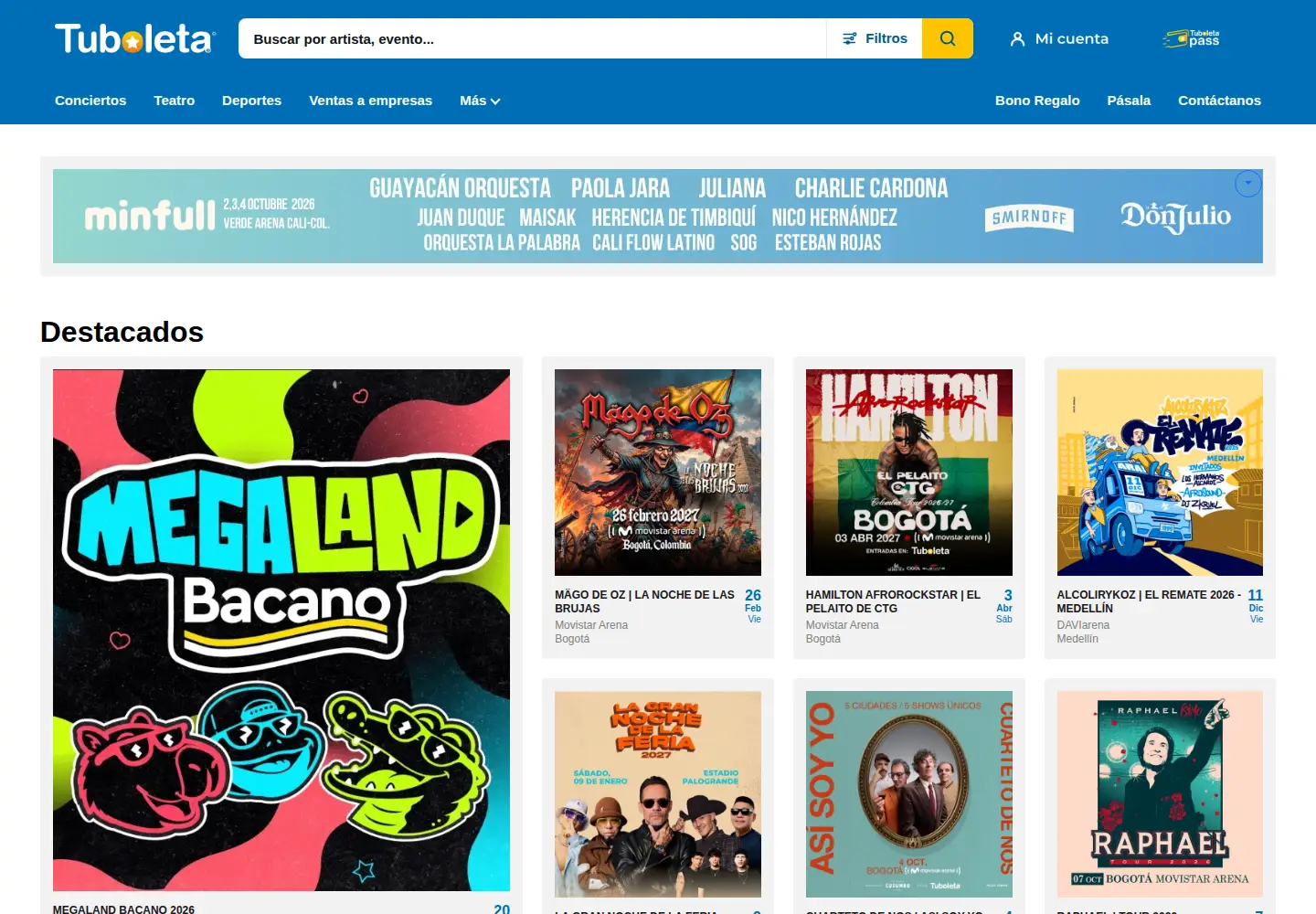Click MÄGO DE OZ | LA NOCHE DE LAS BRUJAS title
Viewport: 1316px width, 914px height.
point(644,601)
